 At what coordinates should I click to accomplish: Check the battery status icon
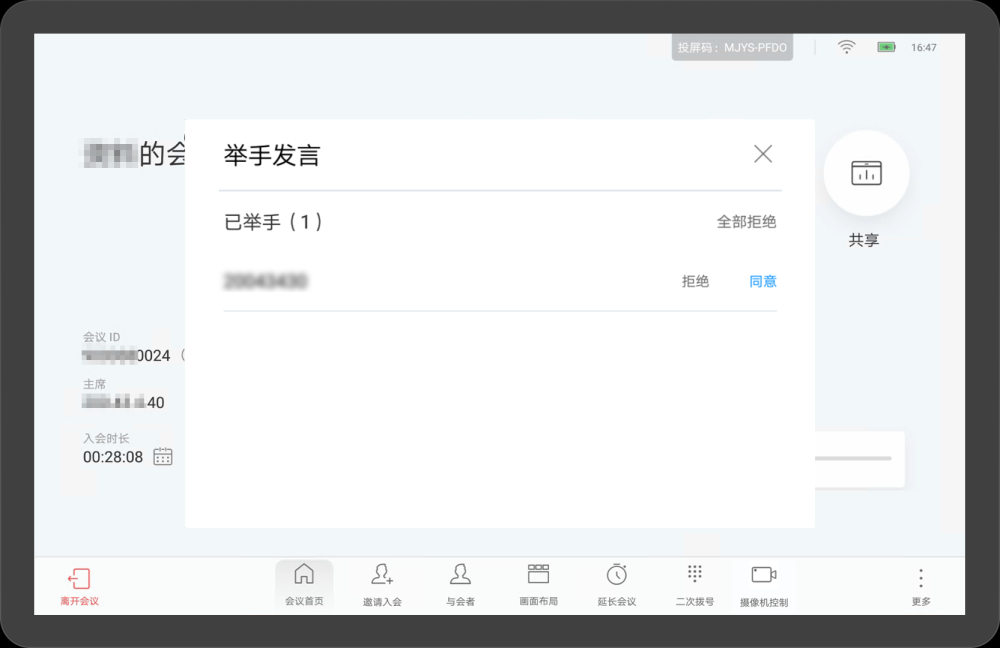coord(885,46)
